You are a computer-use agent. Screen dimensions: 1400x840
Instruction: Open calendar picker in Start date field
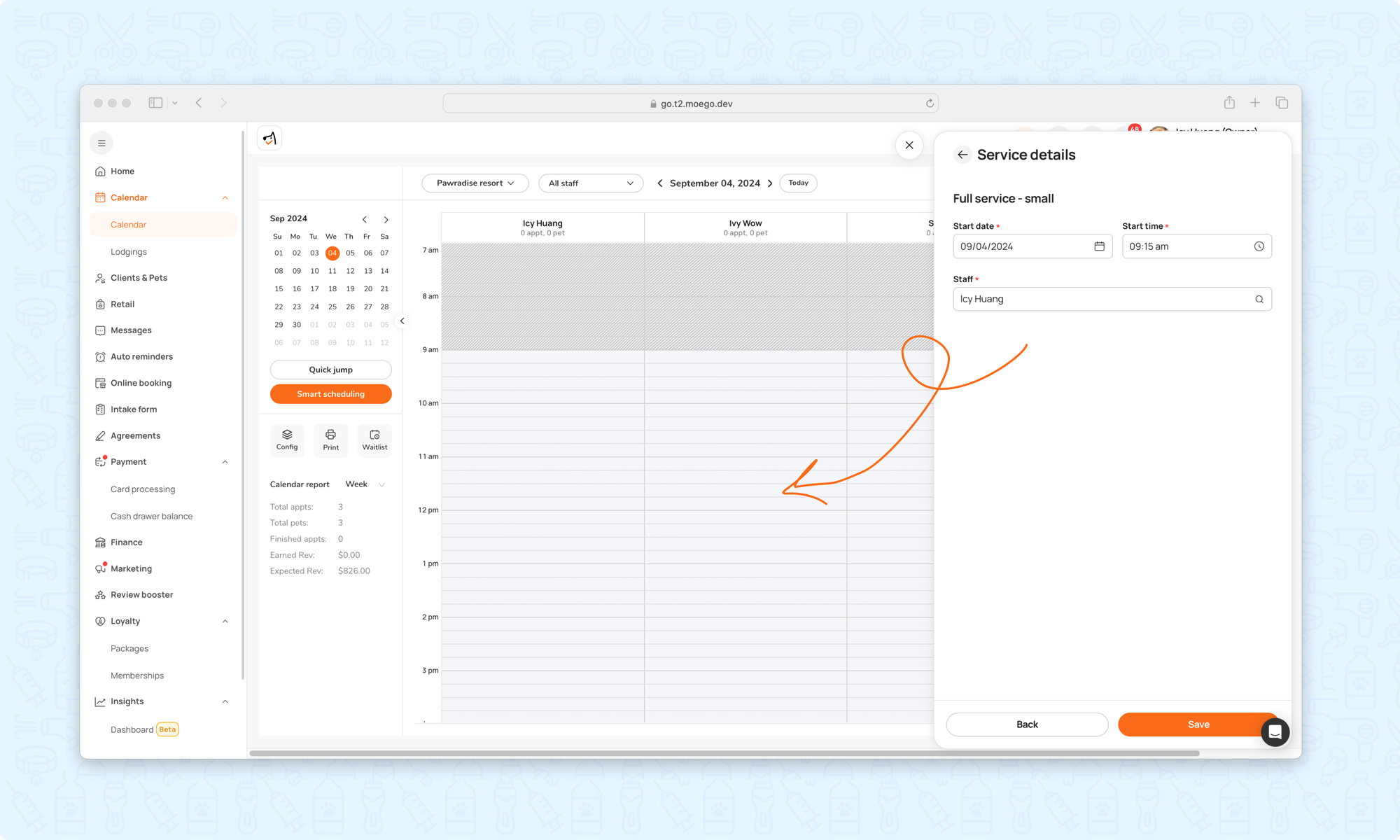click(x=1099, y=246)
